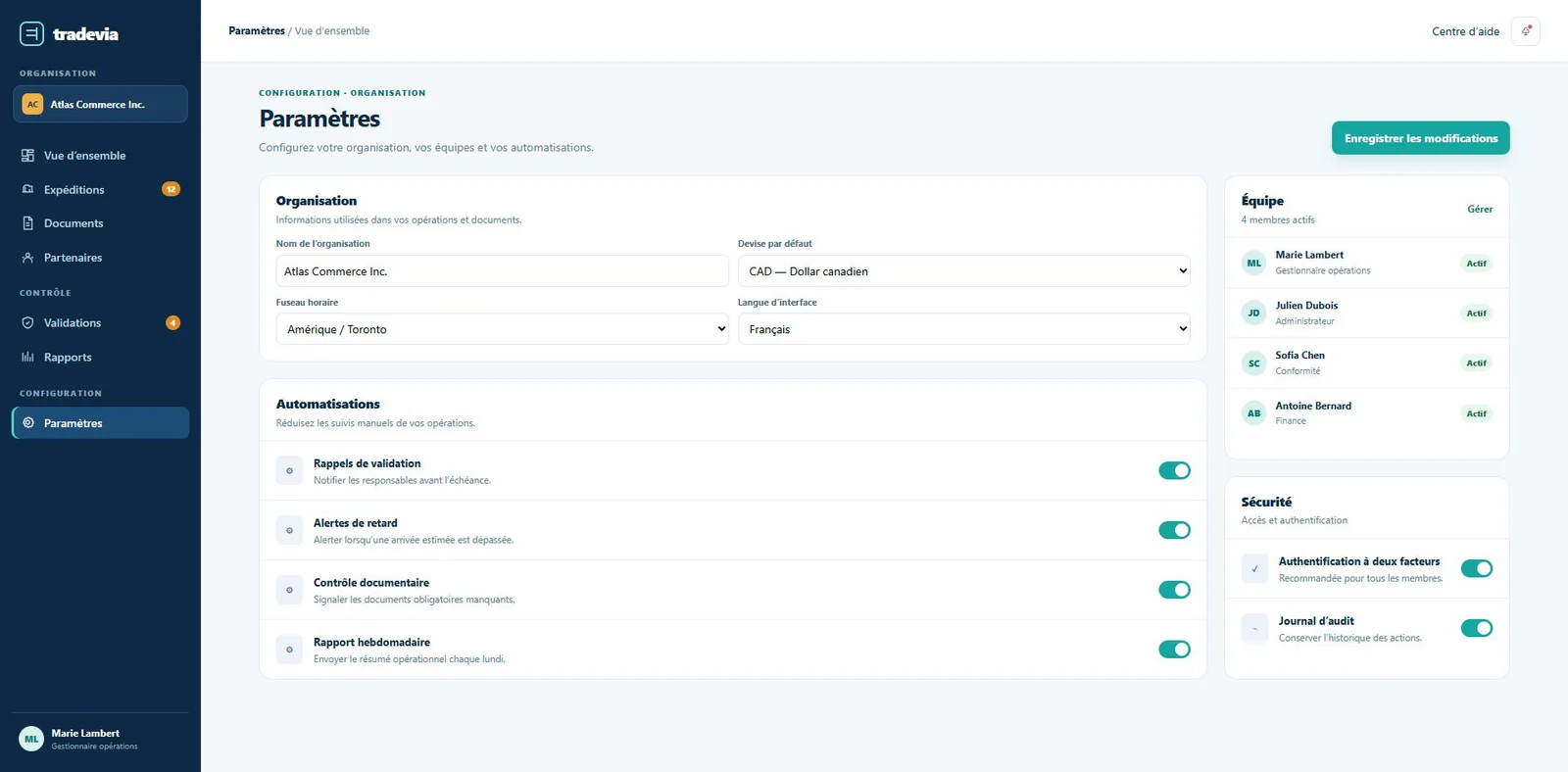1568x772 pixels.
Task: Click the icon beside Rappels de validation
Action: click(x=289, y=470)
